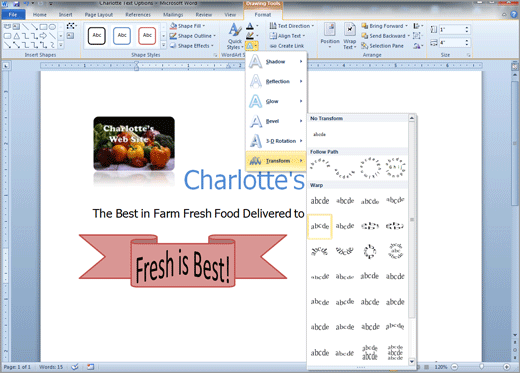
Task: Expand the Shape Effects dropdown
Action: pyautogui.click(x=191, y=46)
